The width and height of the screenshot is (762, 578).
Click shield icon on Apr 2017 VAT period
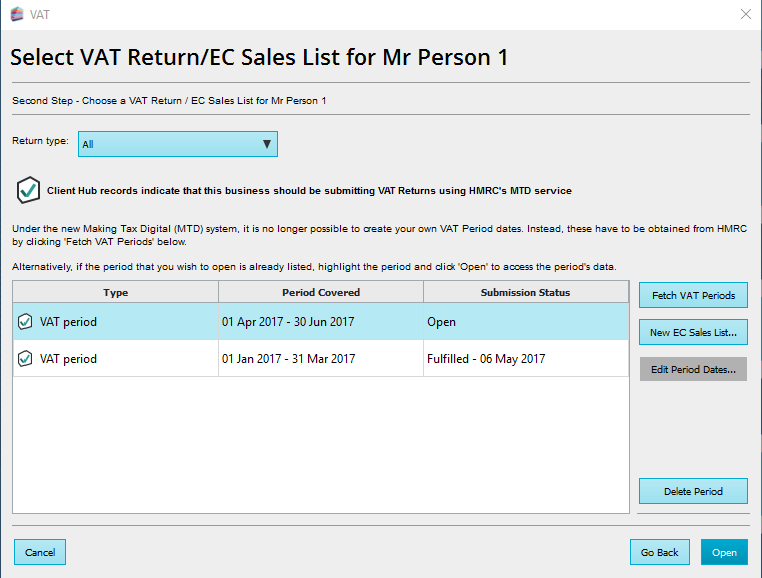(x=25, y=322)
